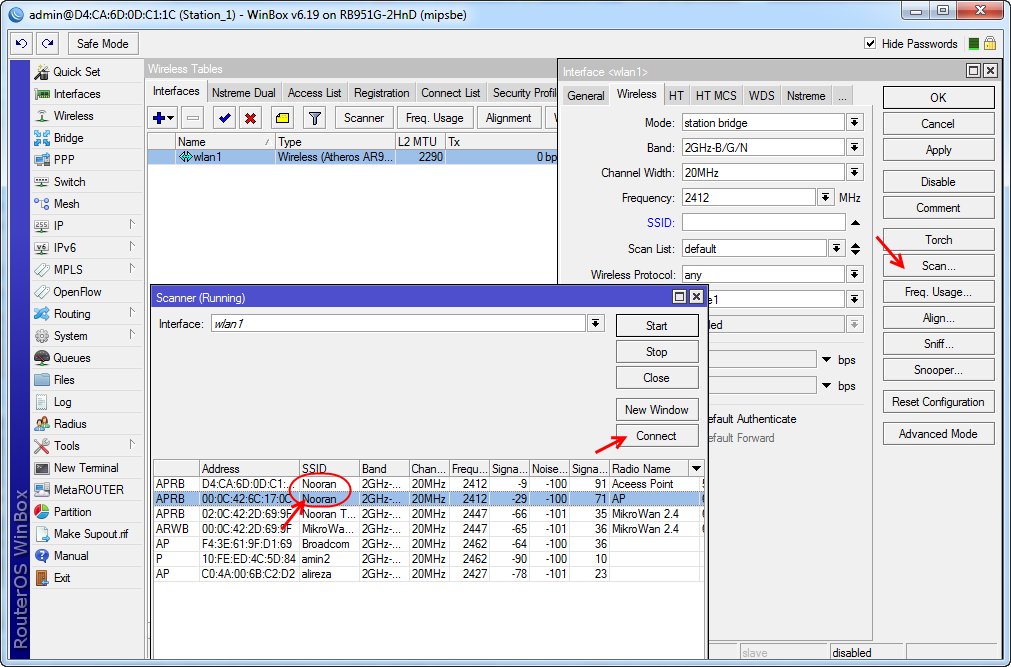Viewport: 1011px width, 667px height.
Task: Toggle Safe Mode
Action: [x=103, y=44]
